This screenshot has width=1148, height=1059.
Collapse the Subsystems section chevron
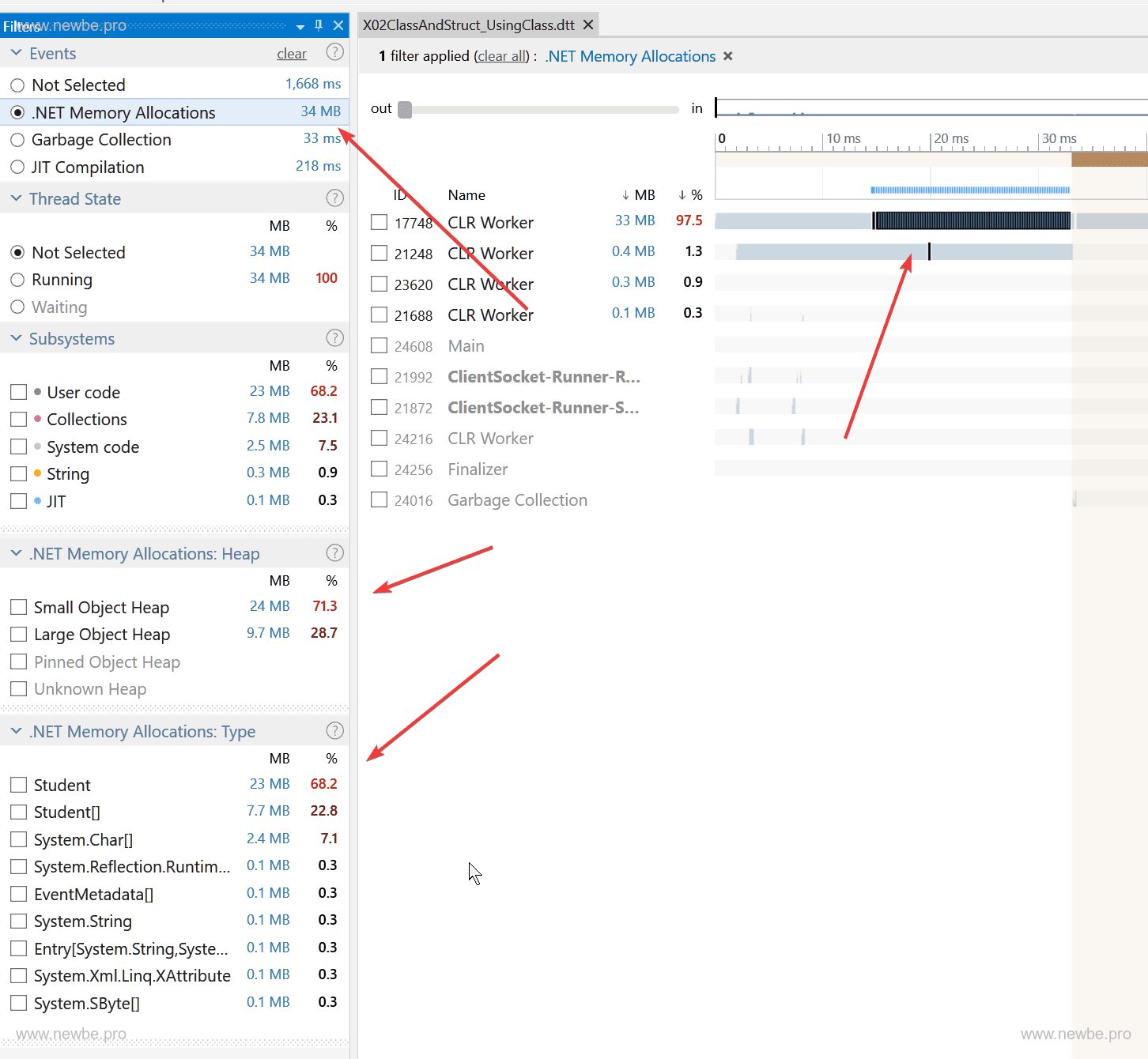(x=16, y=338)
